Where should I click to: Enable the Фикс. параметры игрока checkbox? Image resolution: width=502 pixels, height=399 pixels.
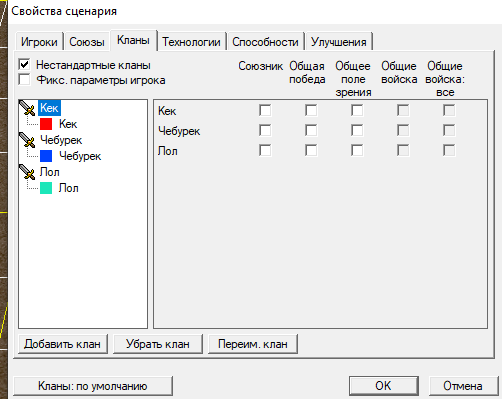coord(24,80)
